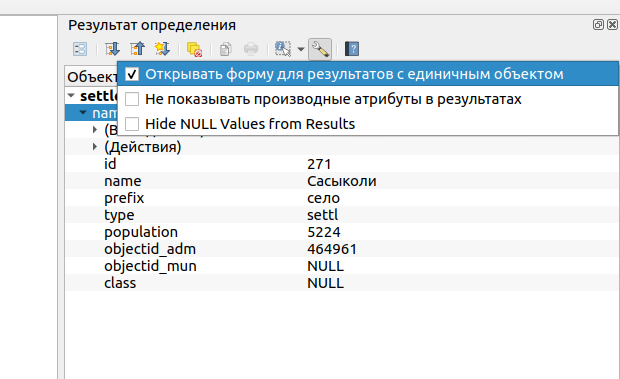Click the type value settl
Screen dimensions: 620x379
click(x=323, y=215)
